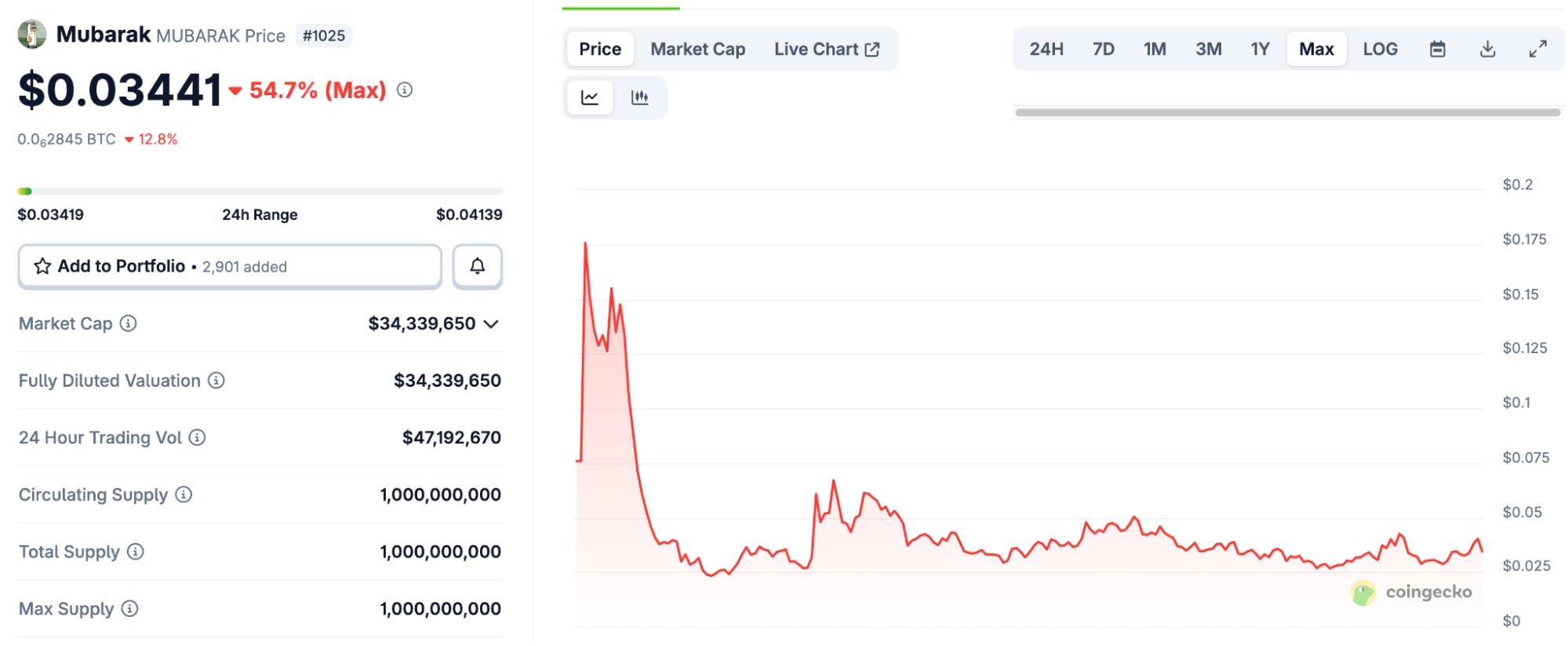The image size is (1568, 646).
Task: Click info icon next to price change
Action: point(405,90)
